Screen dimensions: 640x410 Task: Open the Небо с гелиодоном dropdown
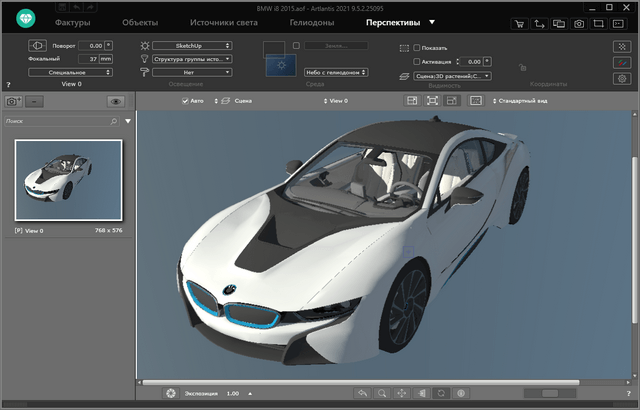point(336,72)
